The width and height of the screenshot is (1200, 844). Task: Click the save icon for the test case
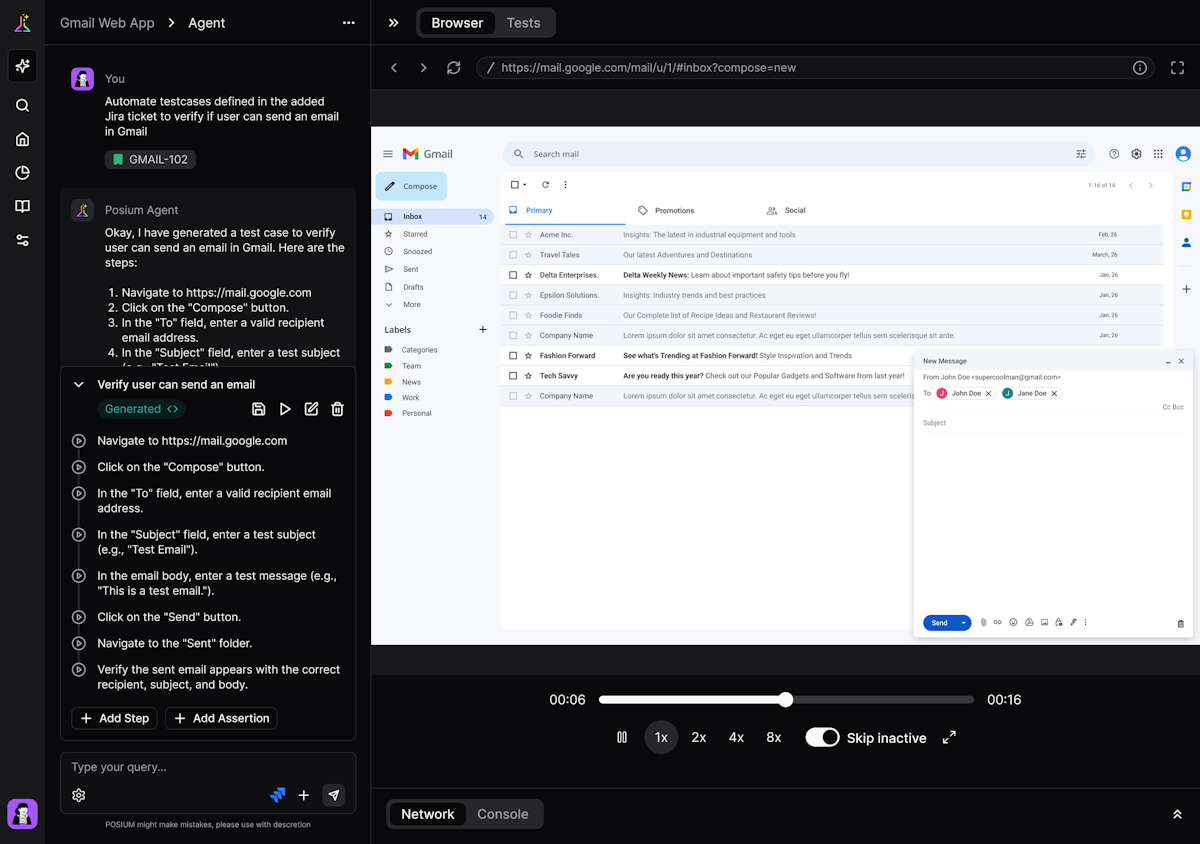[x=259, y=409]
